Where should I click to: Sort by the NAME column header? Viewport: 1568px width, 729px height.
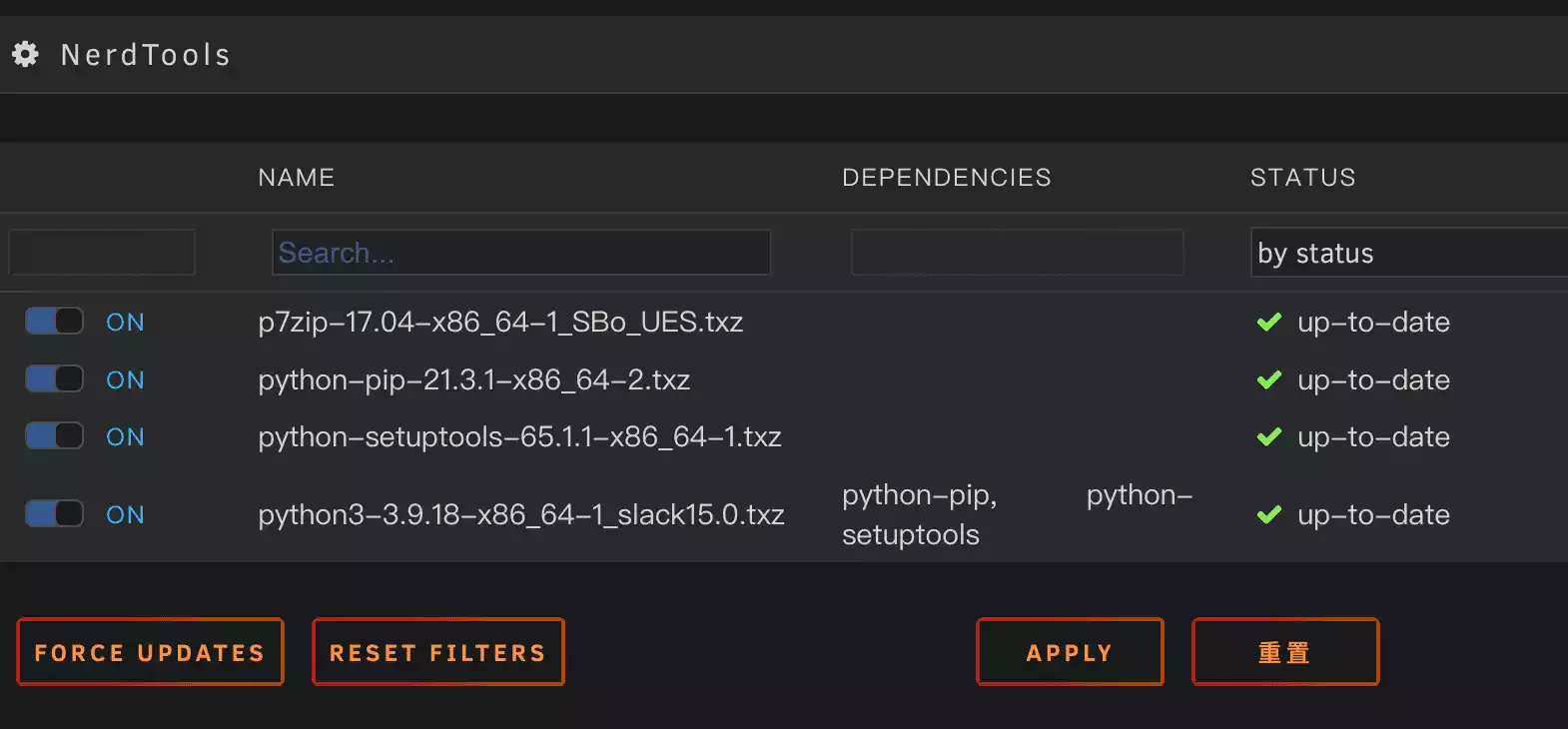click(296, 178)
